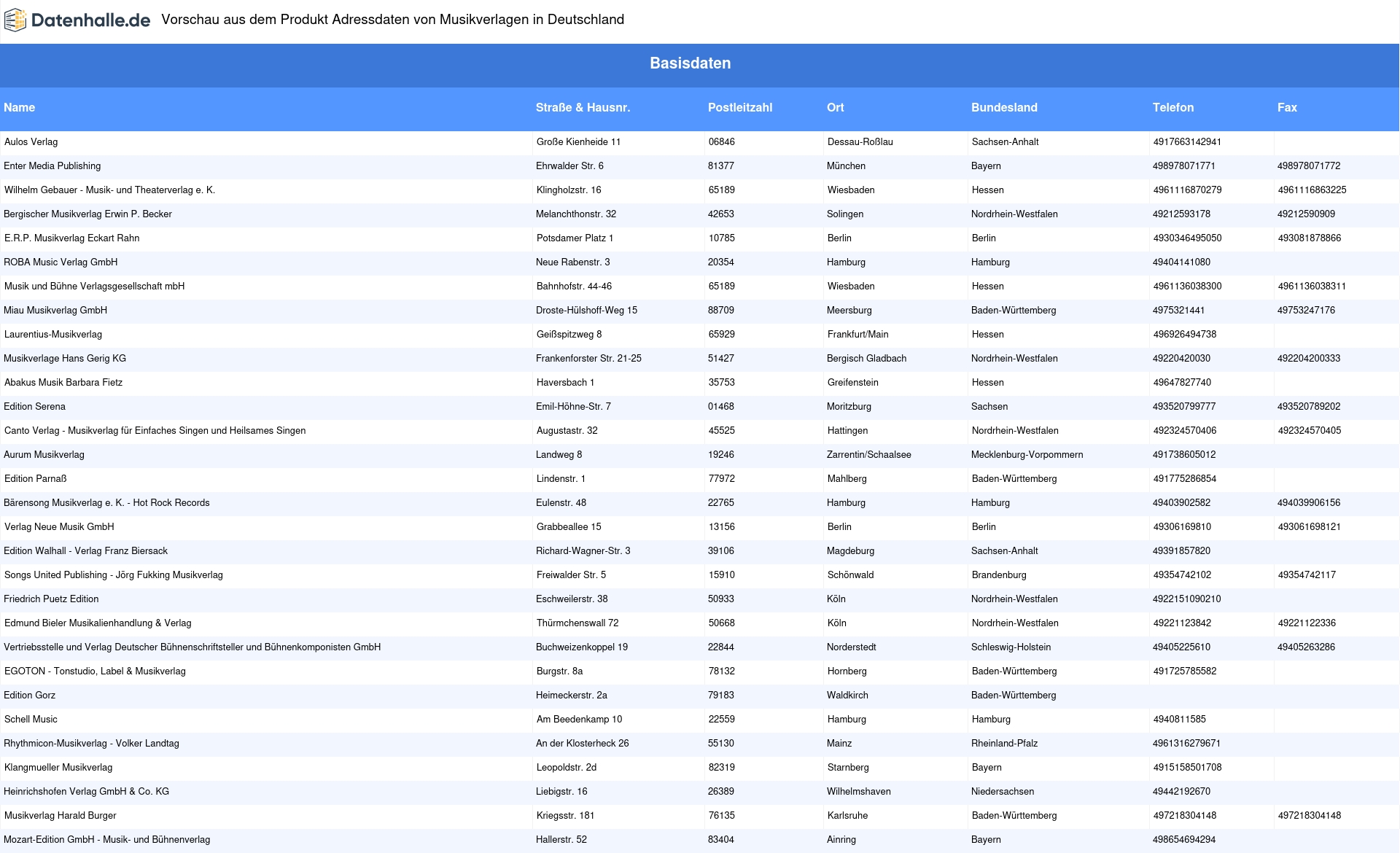Click Vertriebsstelle und Verlag Deutscher Bühnenschriftsteller entry

point(192,647)
